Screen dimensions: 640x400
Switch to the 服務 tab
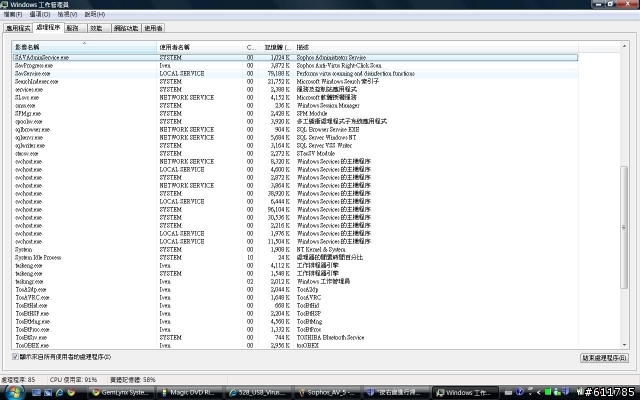76,28
